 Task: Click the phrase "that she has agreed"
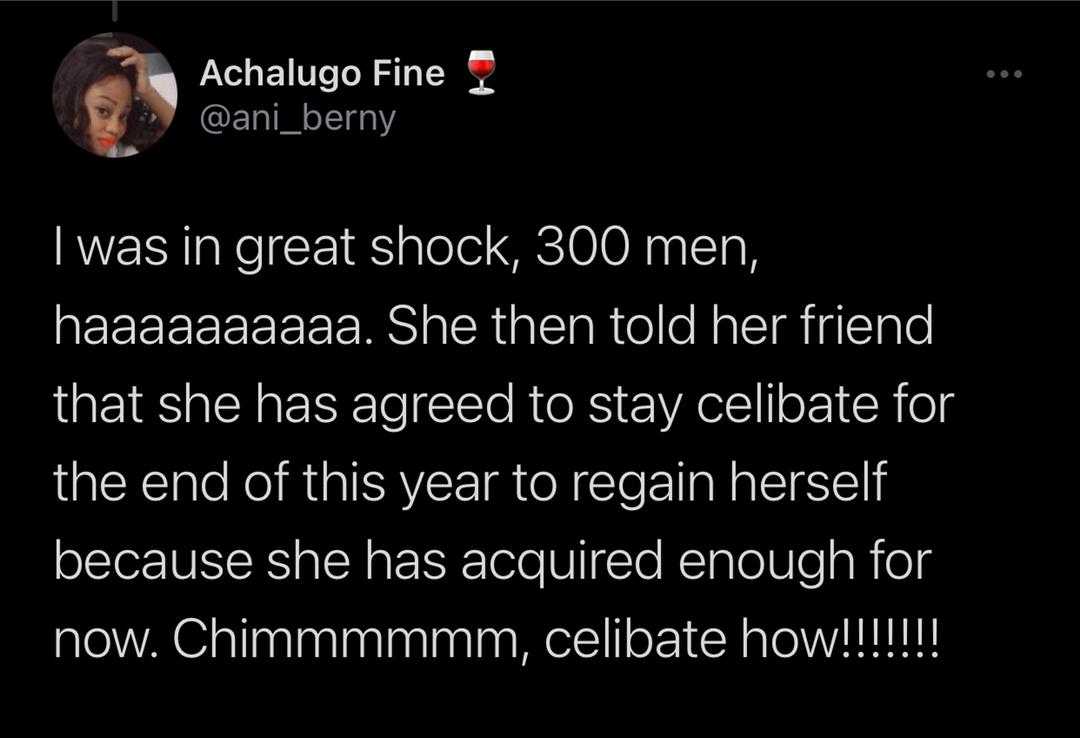(x=284, y=405)
